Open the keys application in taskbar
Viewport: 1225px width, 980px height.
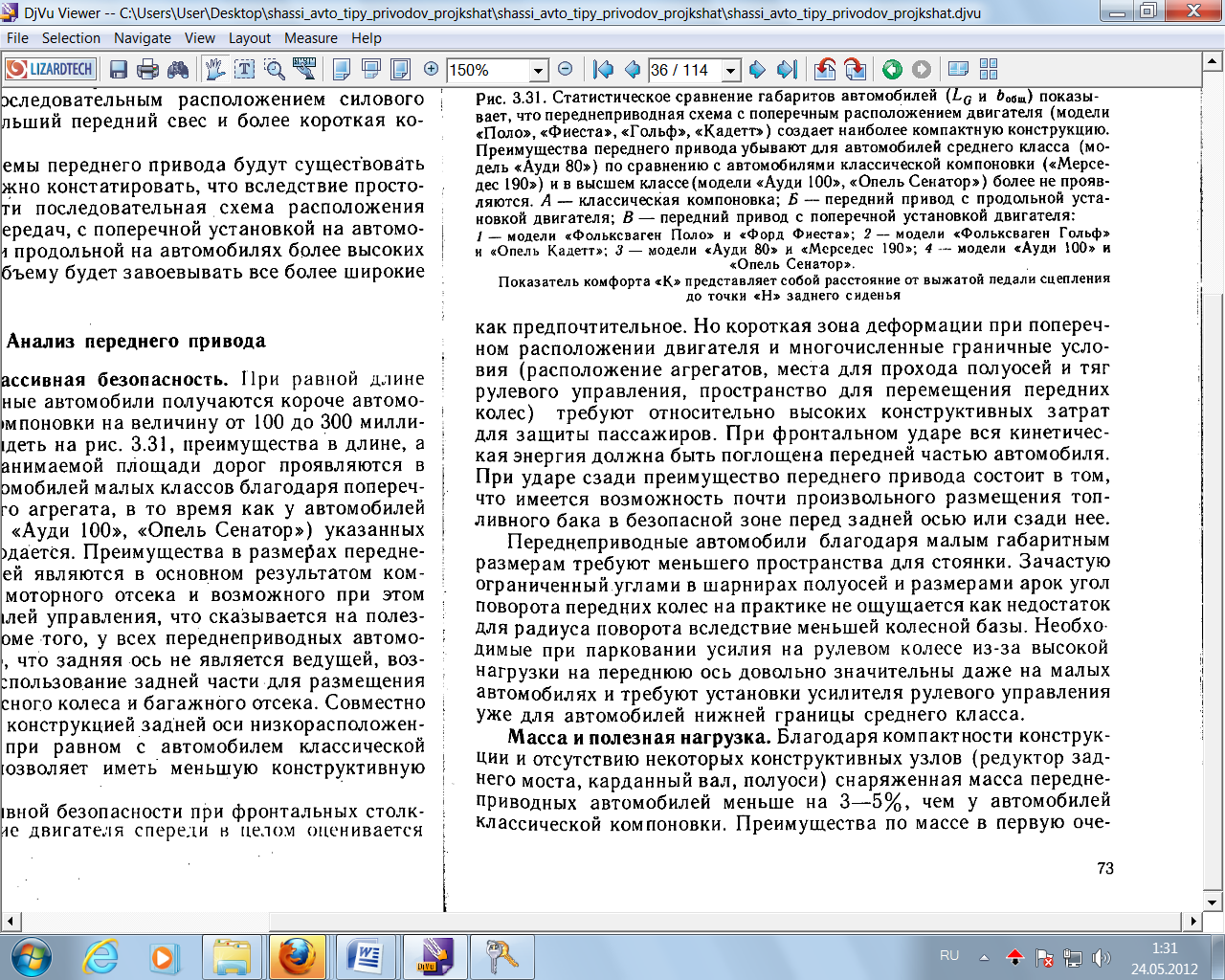tap(502, 956)
